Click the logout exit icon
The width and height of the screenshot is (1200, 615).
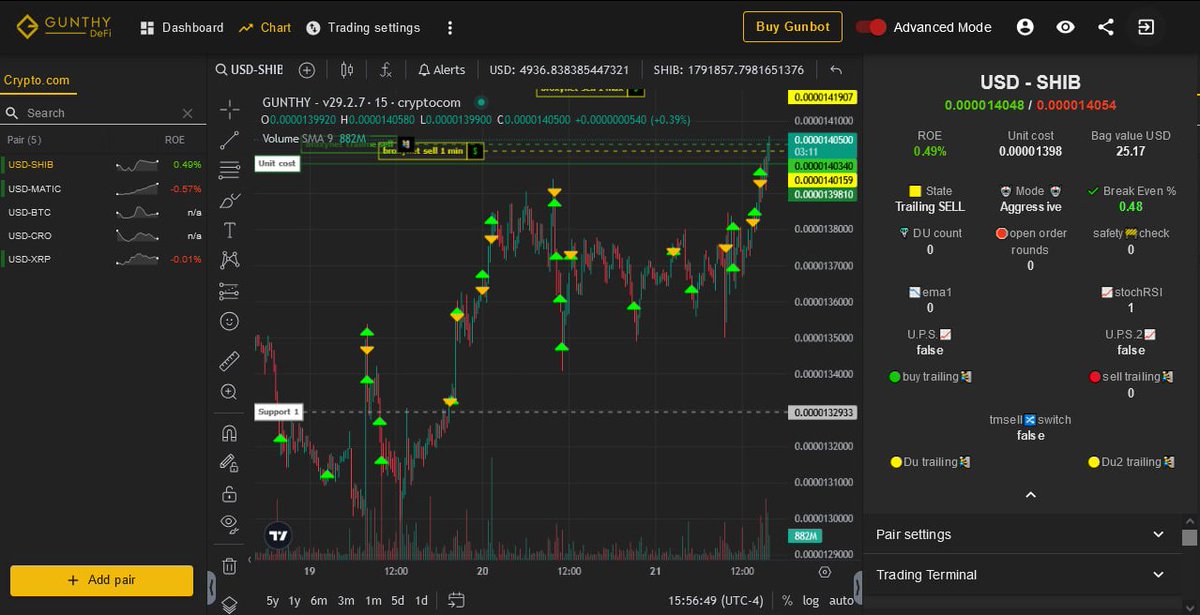coord(1146,27)
